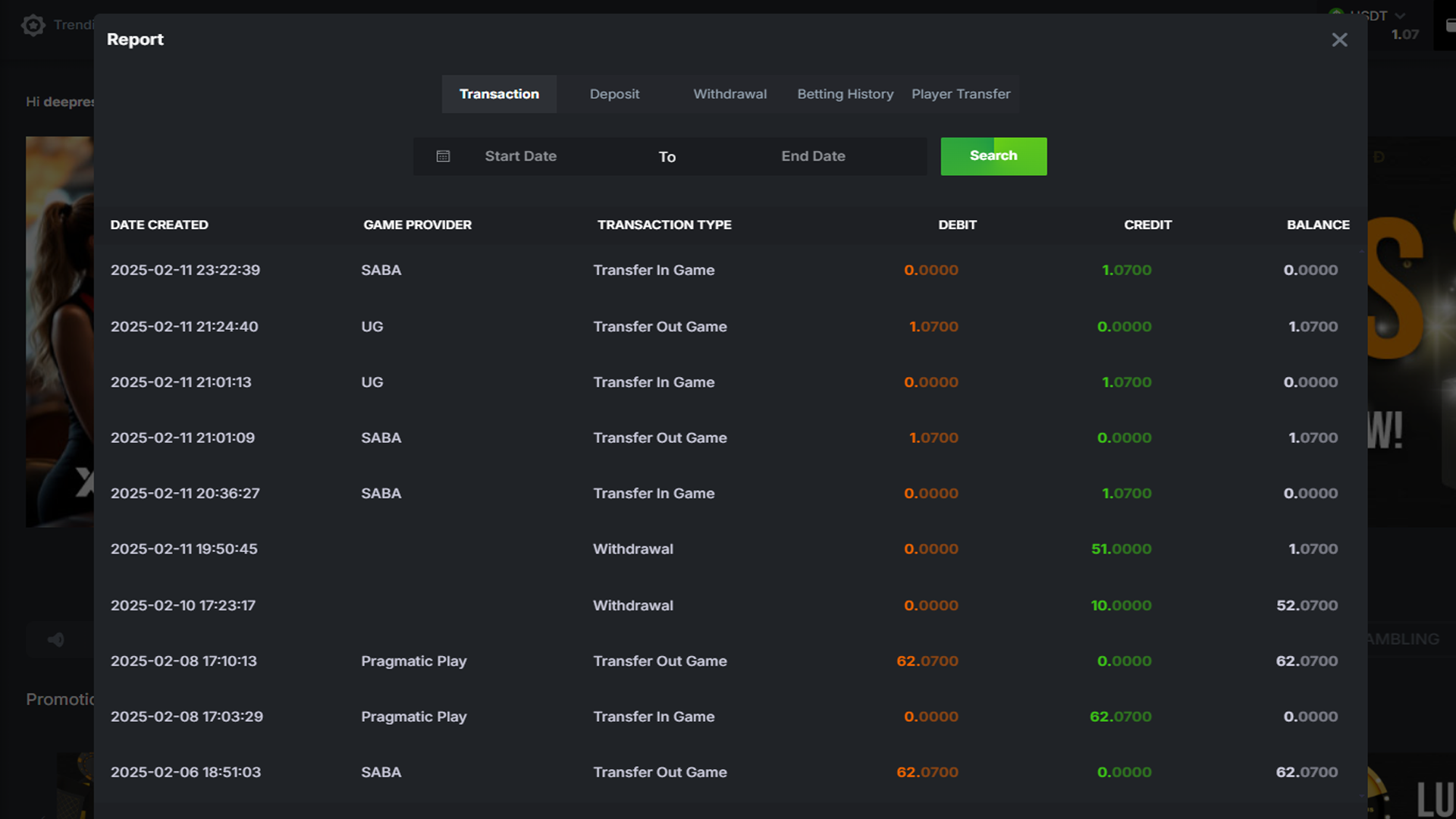Click the TRANSACTION TYPE column header

point(664,224)
